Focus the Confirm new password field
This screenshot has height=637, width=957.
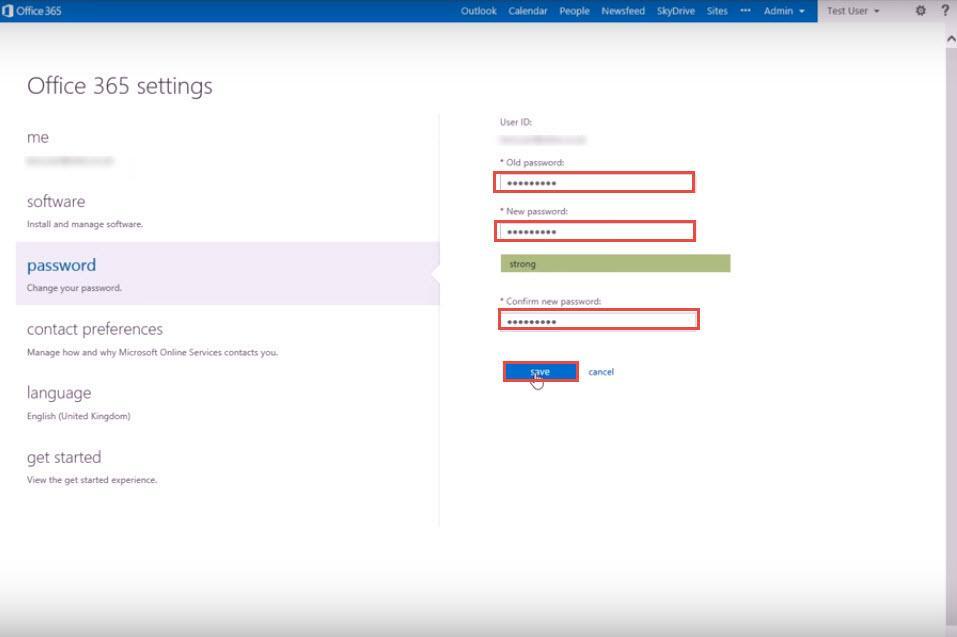[x=599, y=320]
